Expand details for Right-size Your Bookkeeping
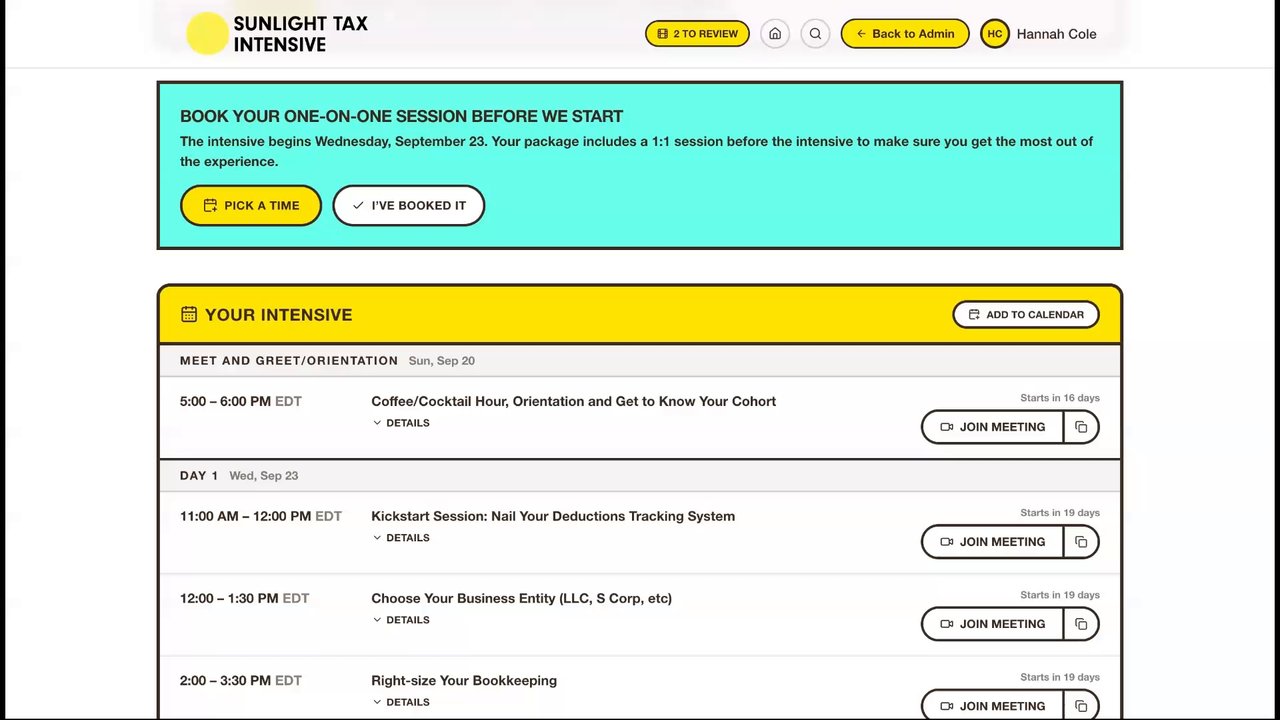 click(x=401, y=702)
